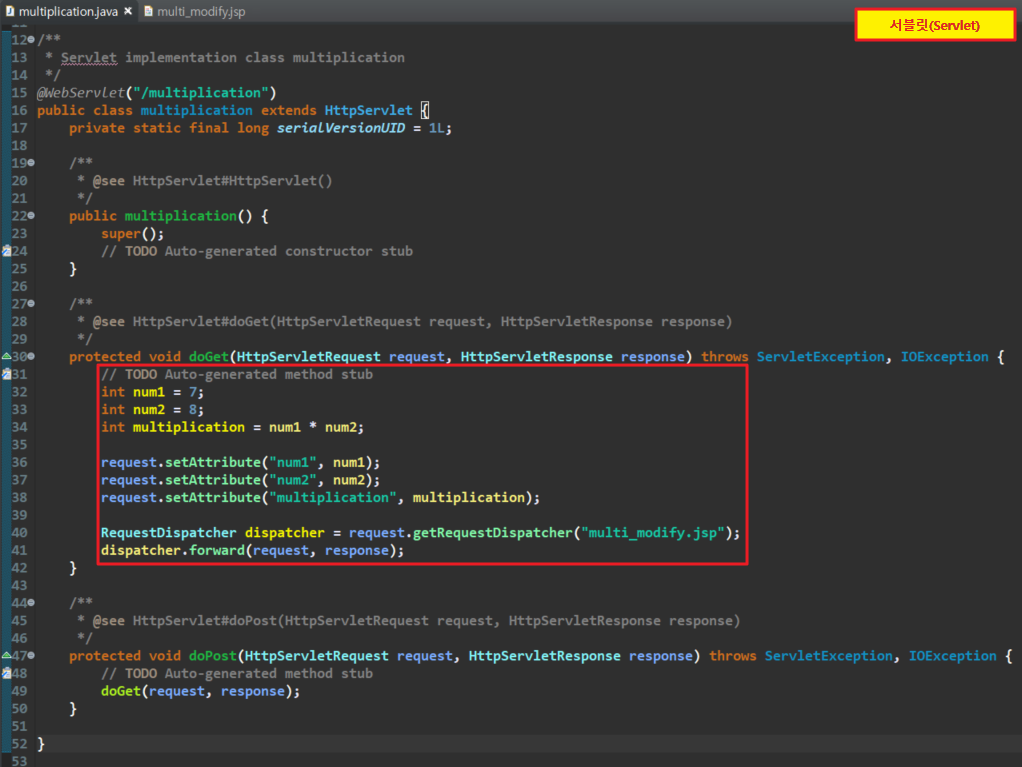Image resolution: width=1022 pixels, height=767 pixels.
Task: Click the override indicator triangle on line 30
Action: (x=6, y=356)
